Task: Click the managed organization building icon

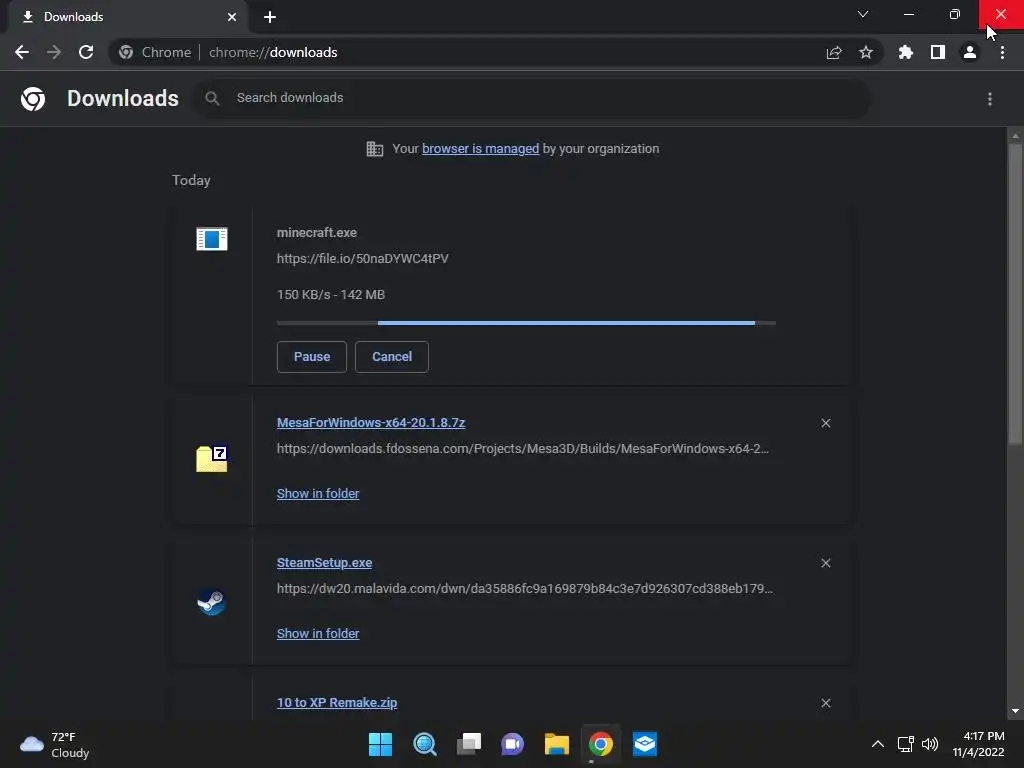Action: pos(375,149)
